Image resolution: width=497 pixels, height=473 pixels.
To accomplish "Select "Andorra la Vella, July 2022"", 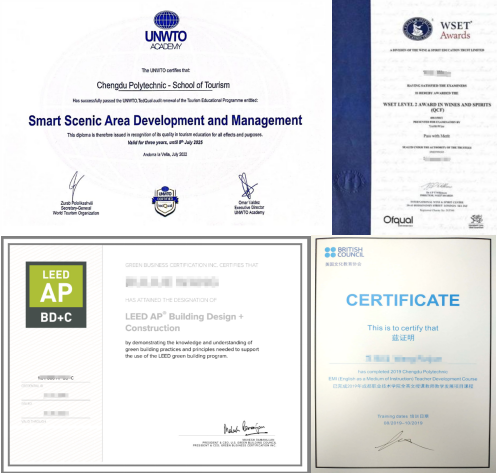I will coord(165,154).
